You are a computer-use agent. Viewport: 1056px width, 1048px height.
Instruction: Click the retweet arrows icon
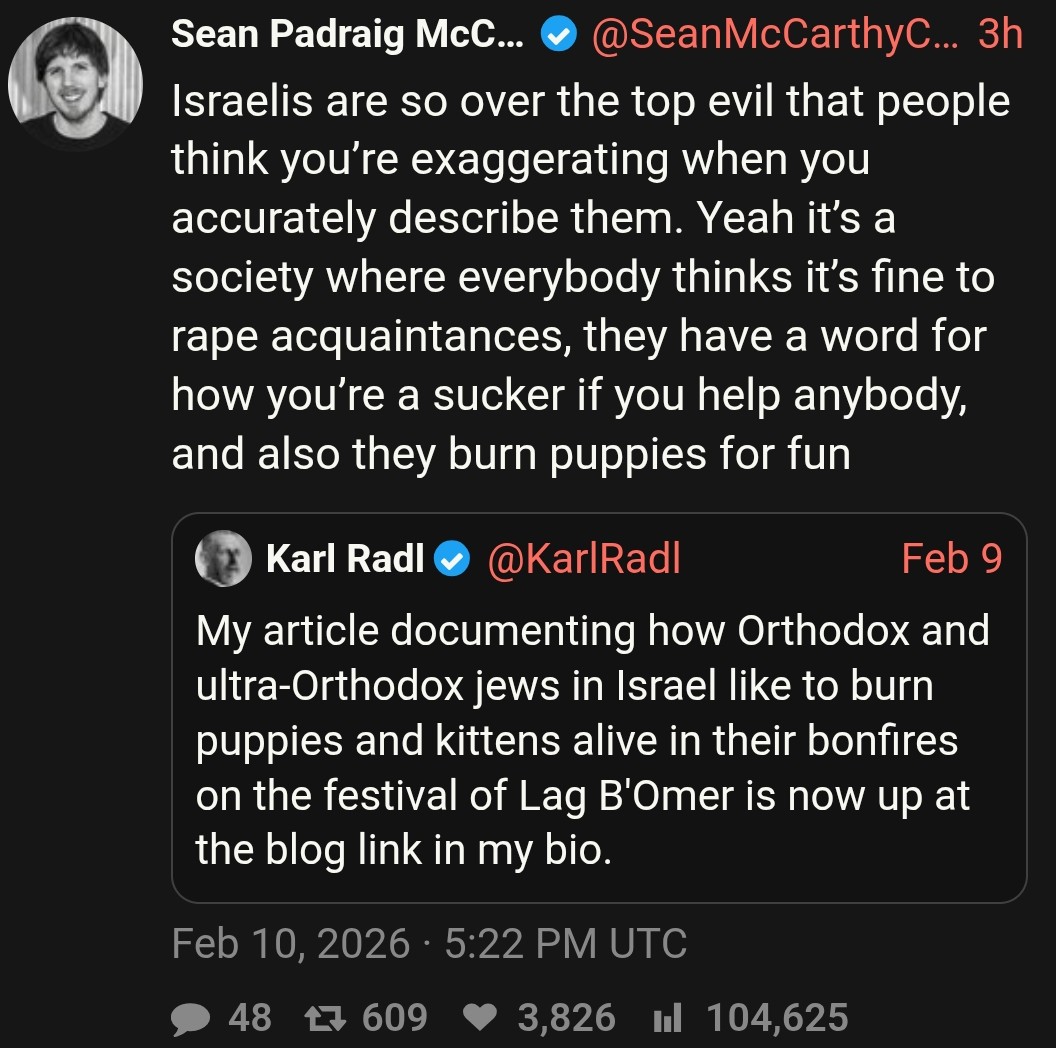point(322,1018)
